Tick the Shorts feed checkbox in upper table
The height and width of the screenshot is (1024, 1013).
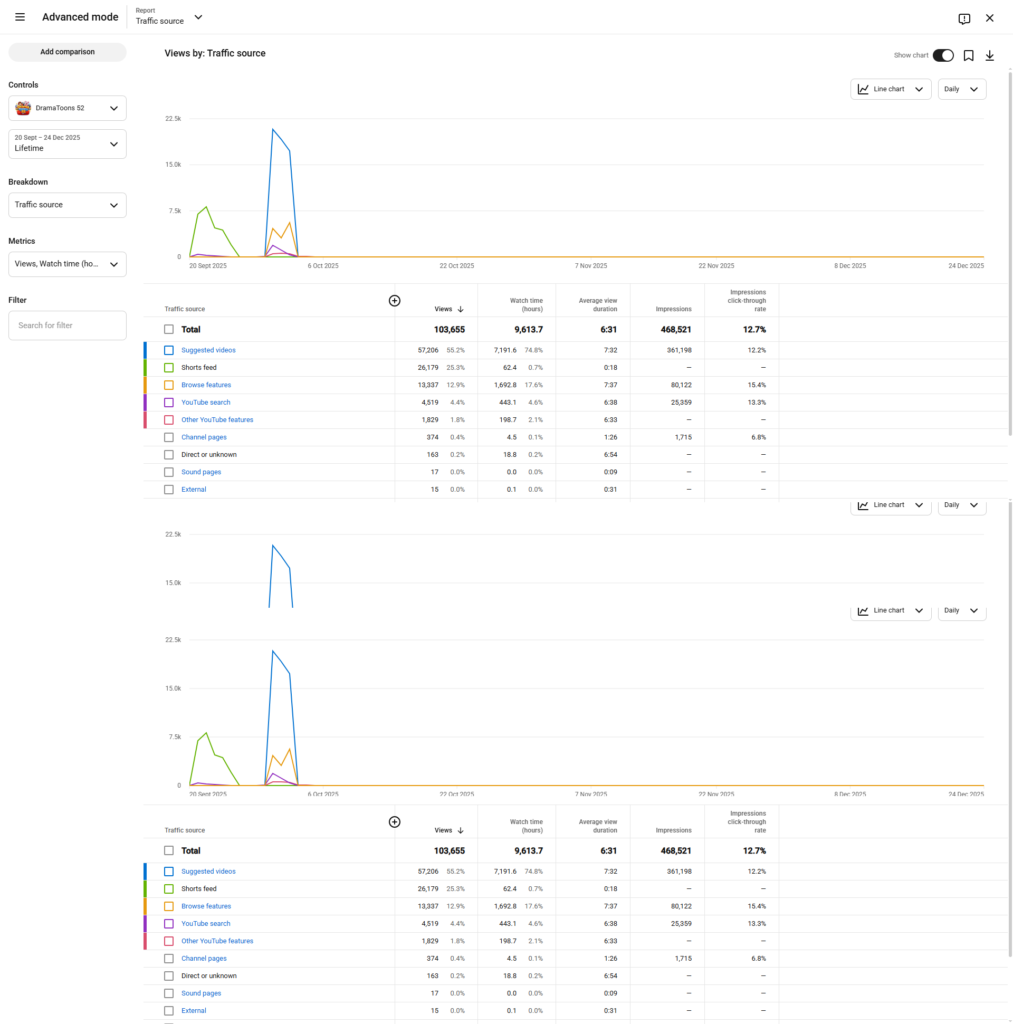[x=169, y=368]
